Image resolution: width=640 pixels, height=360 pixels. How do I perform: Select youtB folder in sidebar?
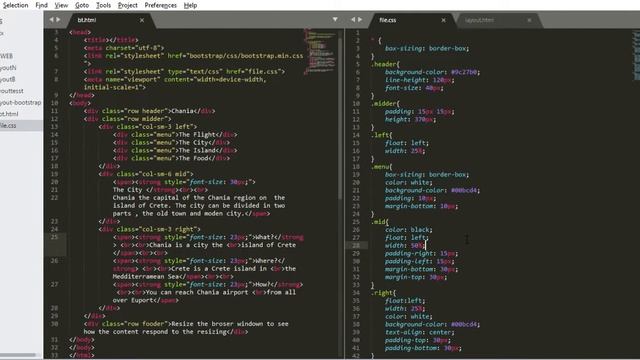(x=8, y=79)
